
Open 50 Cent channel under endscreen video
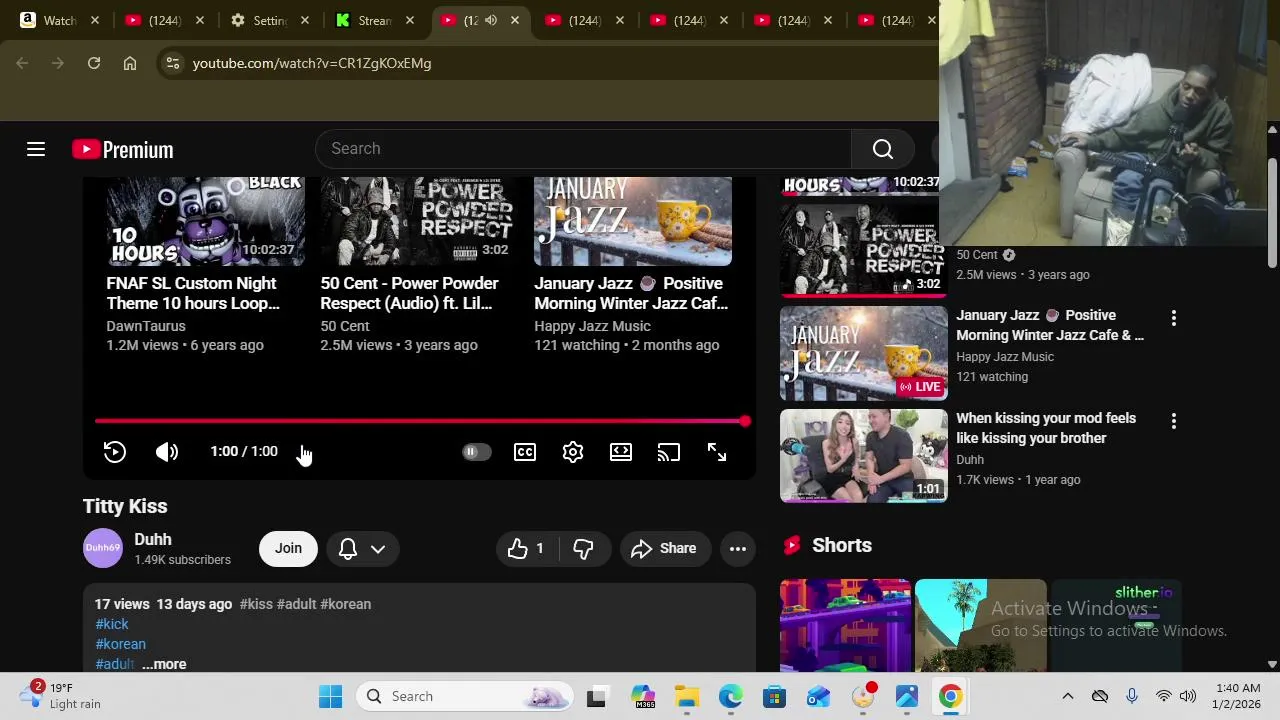coord(345,326)
